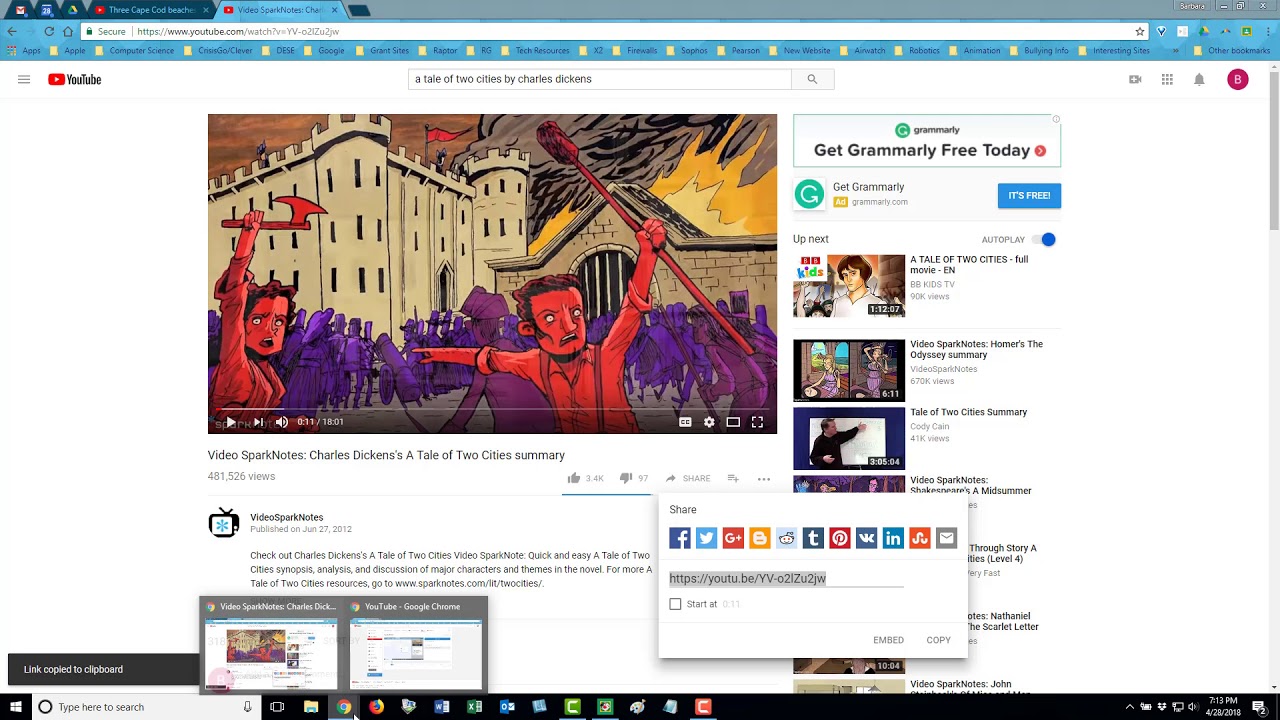Share the video to Facebook
The image size is (1280, 720).
(680, 538)
